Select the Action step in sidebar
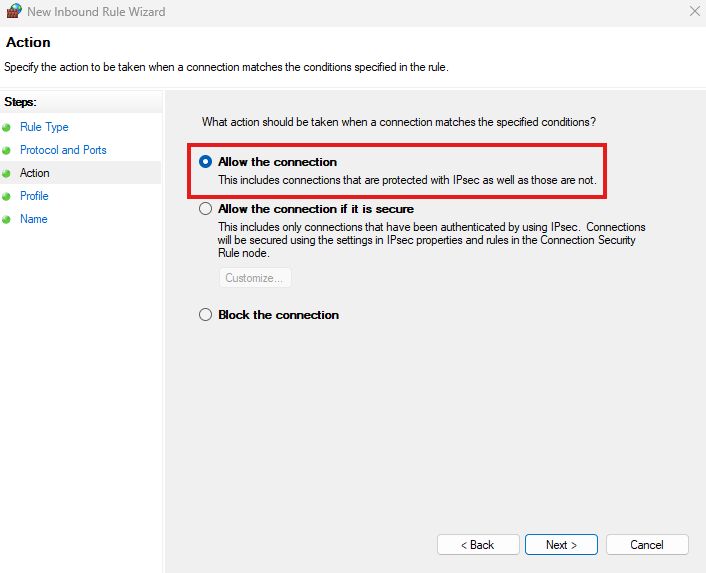The image size is (706, 573). 35,173
